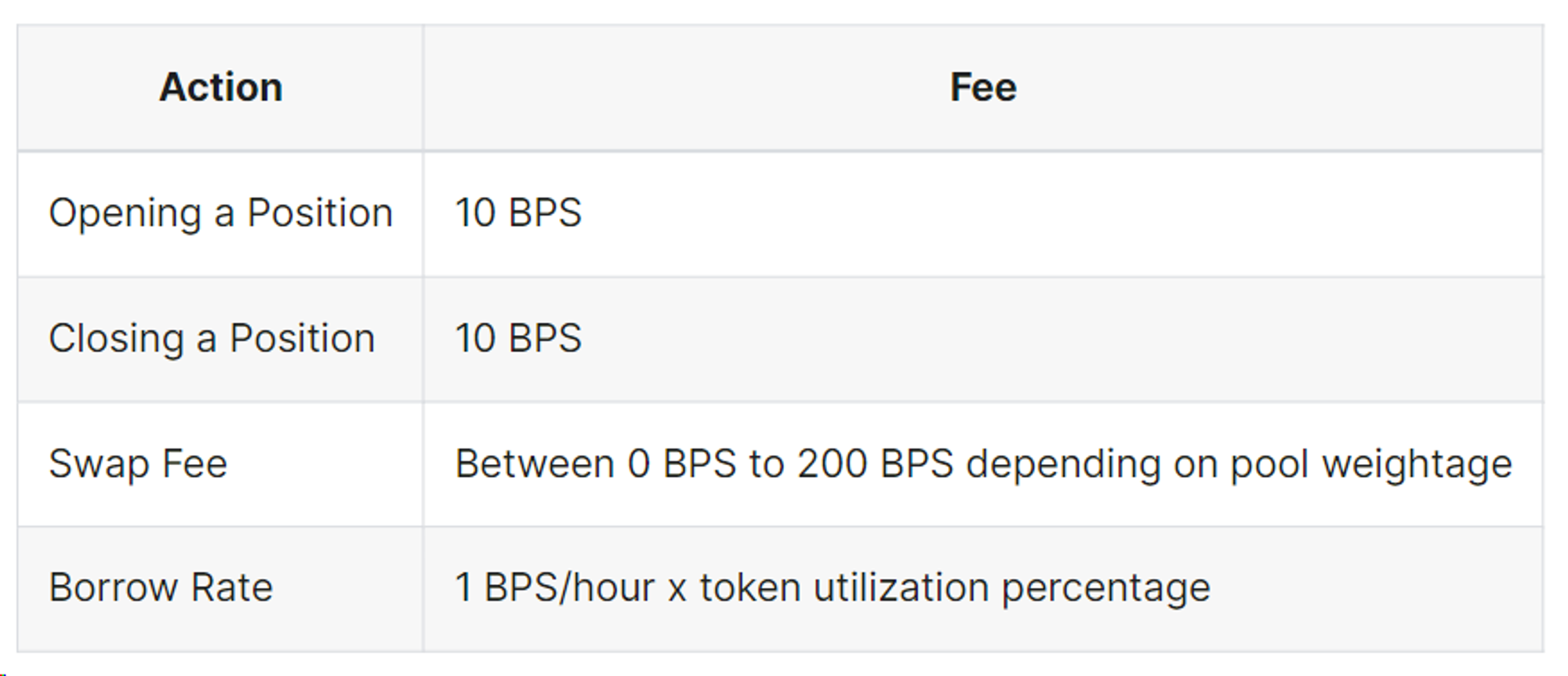Click the word token in the Borrow Rate fee

coord(750,587)
